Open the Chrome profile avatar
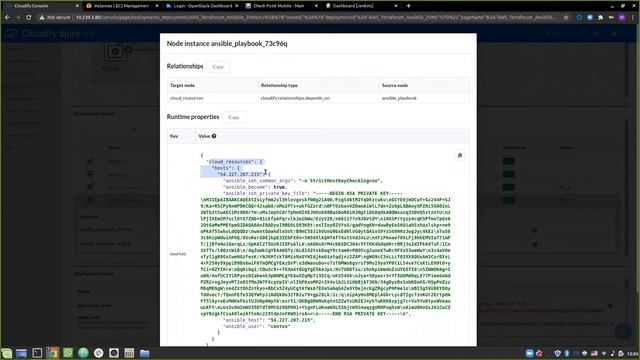640x360 pixels. pos(622,18)
